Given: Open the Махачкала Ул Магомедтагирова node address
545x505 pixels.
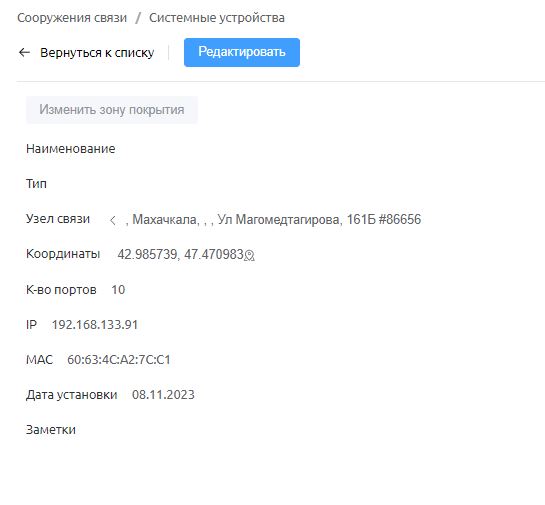Looking at the screenshot, I should [273, 220].
